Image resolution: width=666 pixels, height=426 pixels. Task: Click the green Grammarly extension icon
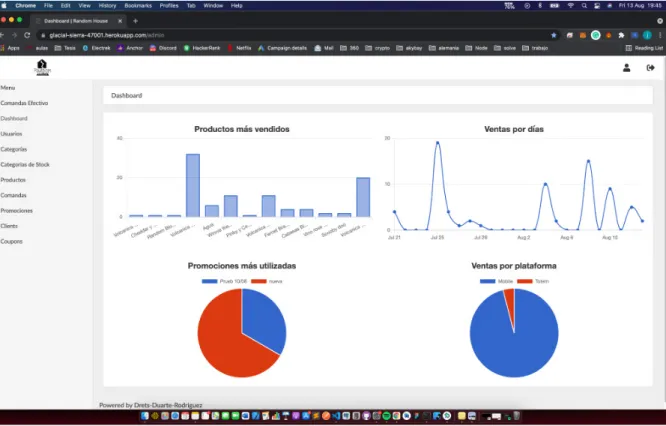pos(595,35)
